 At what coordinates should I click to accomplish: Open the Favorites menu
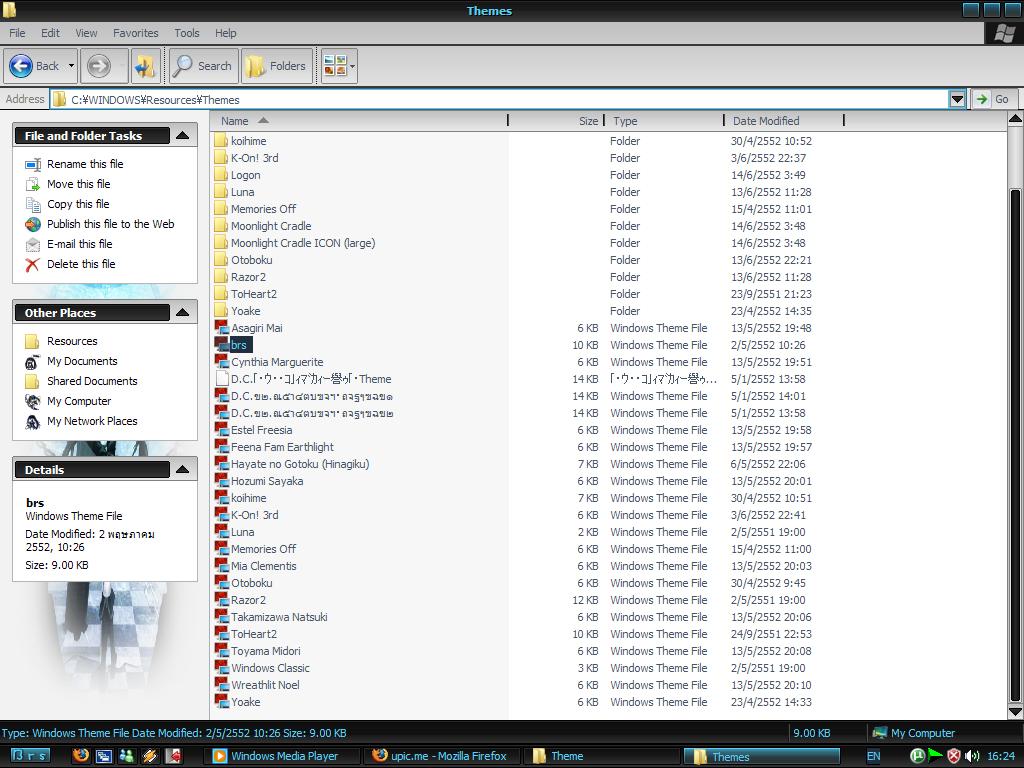coord(136,33)
